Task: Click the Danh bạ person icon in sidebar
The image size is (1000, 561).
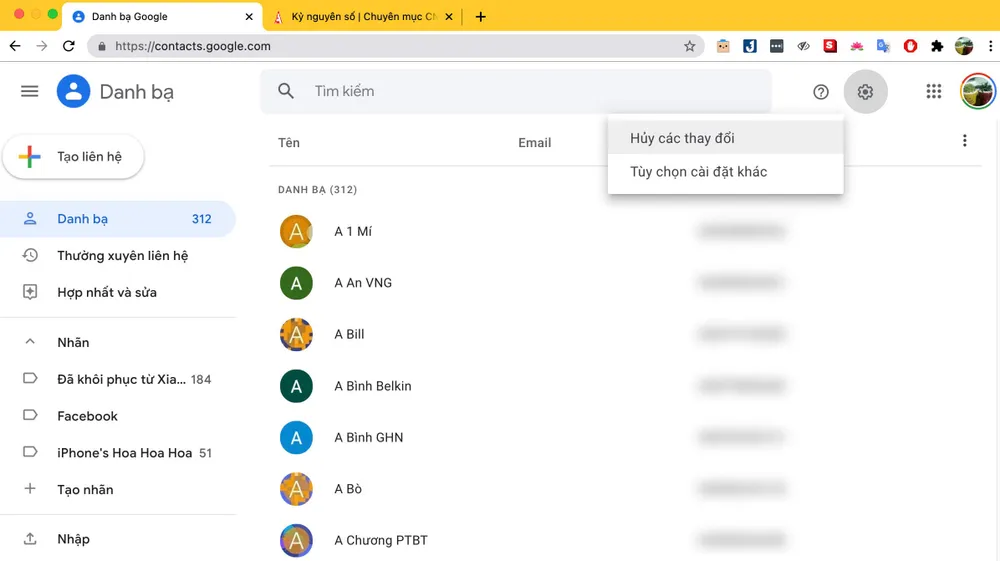Action: tap(30, 219)
